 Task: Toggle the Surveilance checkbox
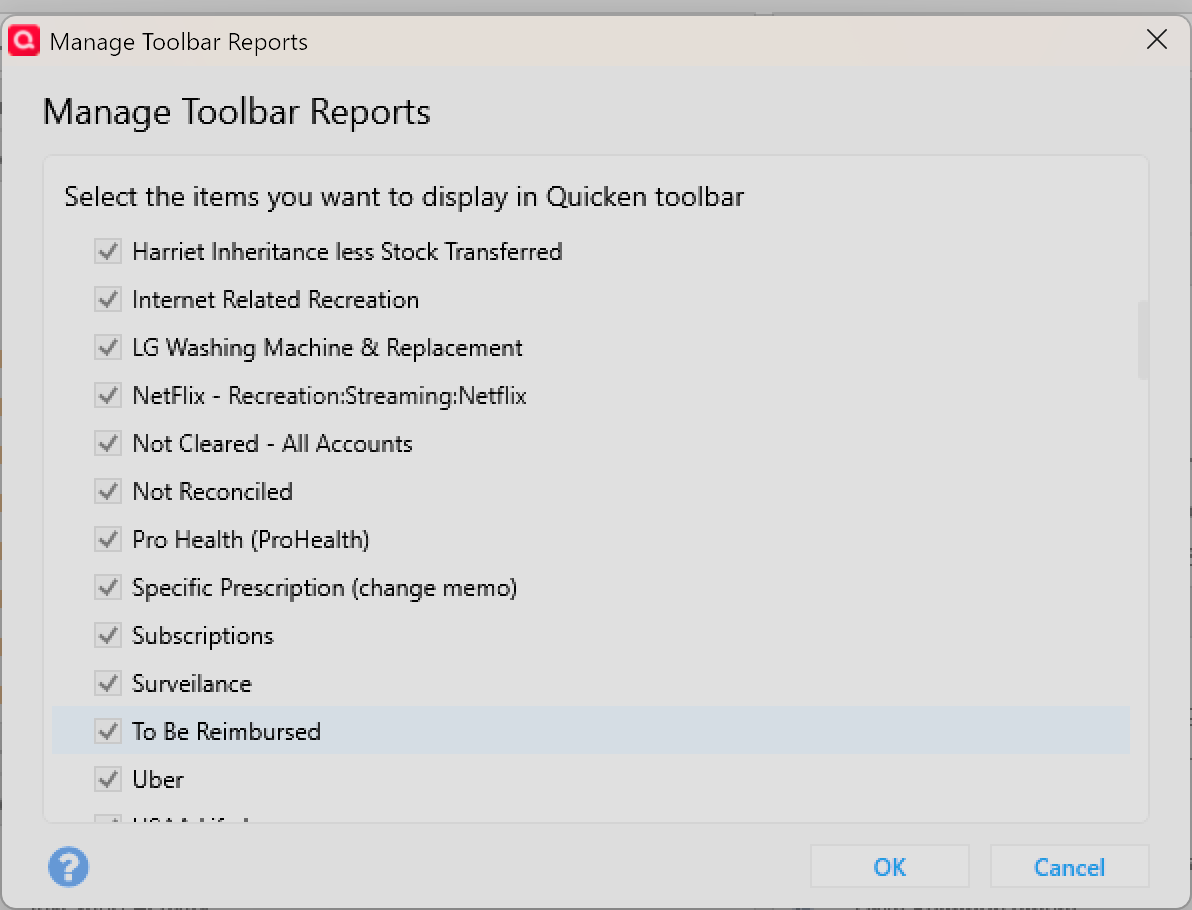(108, 683)
